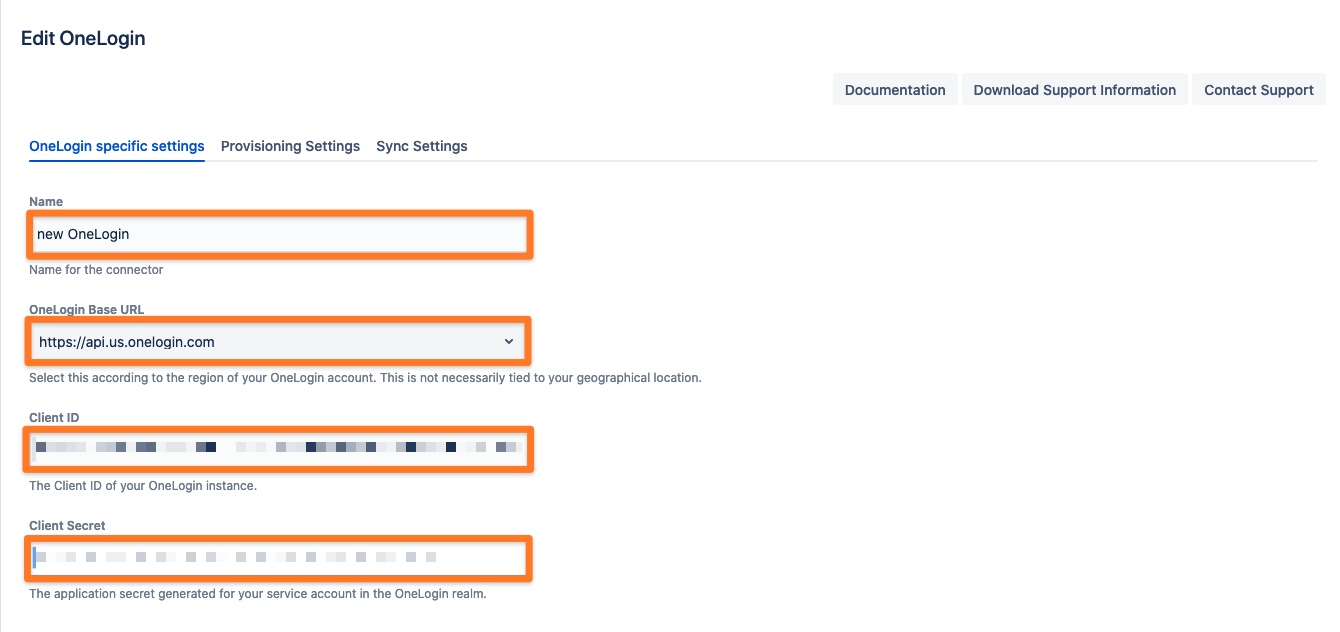1340x632 pixels.
Task: Click into the Client Secret field
Action: click(x=279, y=557)
